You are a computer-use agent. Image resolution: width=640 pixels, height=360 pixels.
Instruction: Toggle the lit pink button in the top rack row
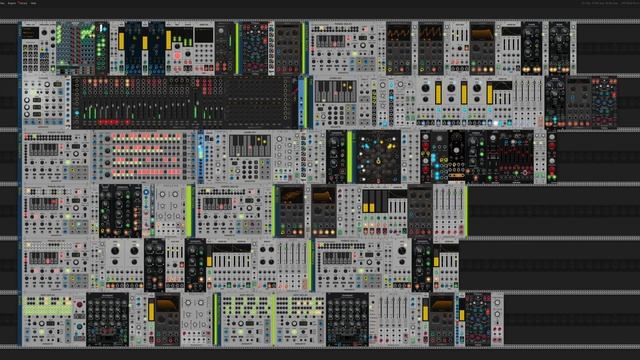pos(178,56)
